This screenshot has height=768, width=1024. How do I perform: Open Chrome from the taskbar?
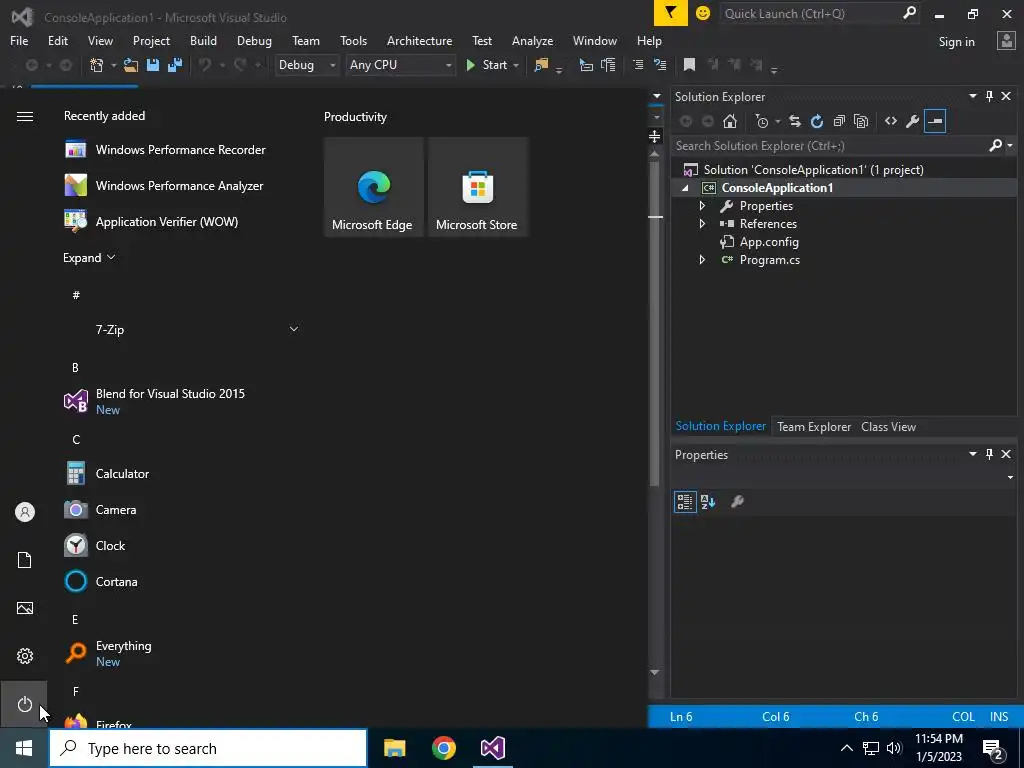(443, 748)
